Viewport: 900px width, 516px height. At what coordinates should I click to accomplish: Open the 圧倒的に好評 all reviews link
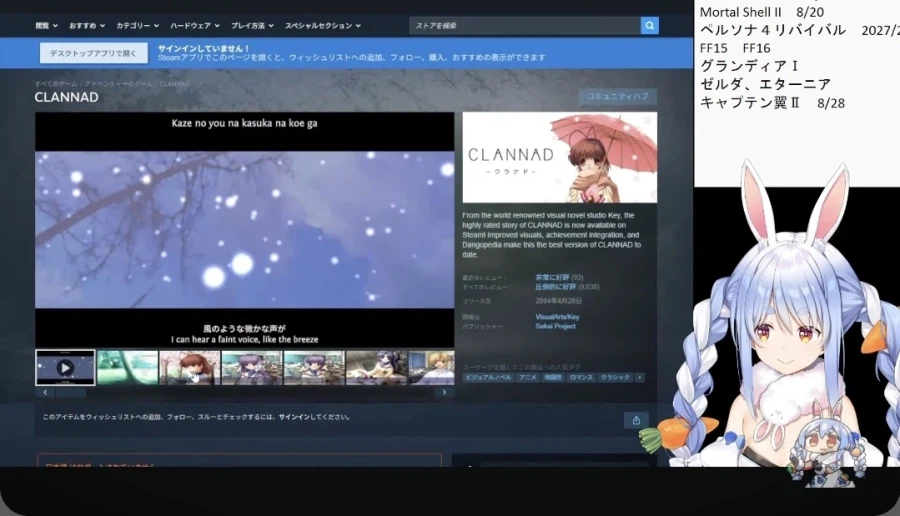(555, 286)
